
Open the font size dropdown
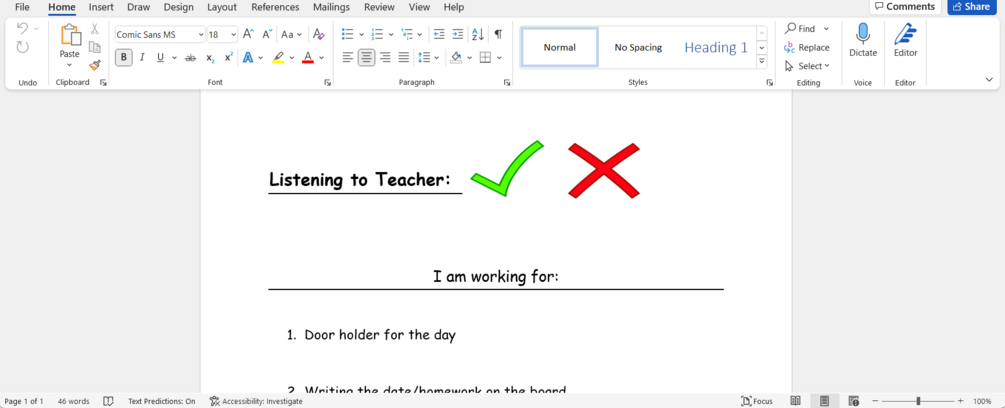point(233,35)
